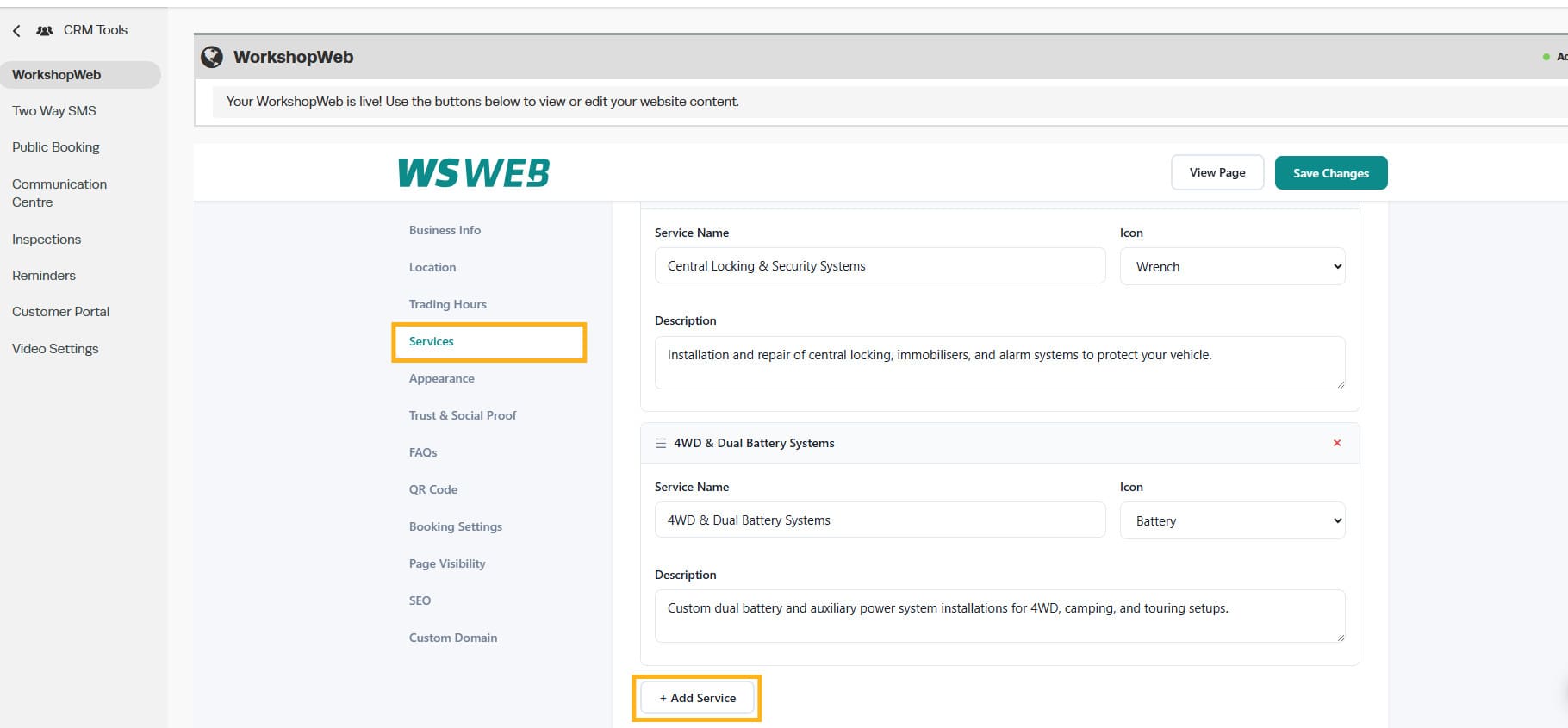
Task: Open the Appearance section
Action: click(442, 378)
